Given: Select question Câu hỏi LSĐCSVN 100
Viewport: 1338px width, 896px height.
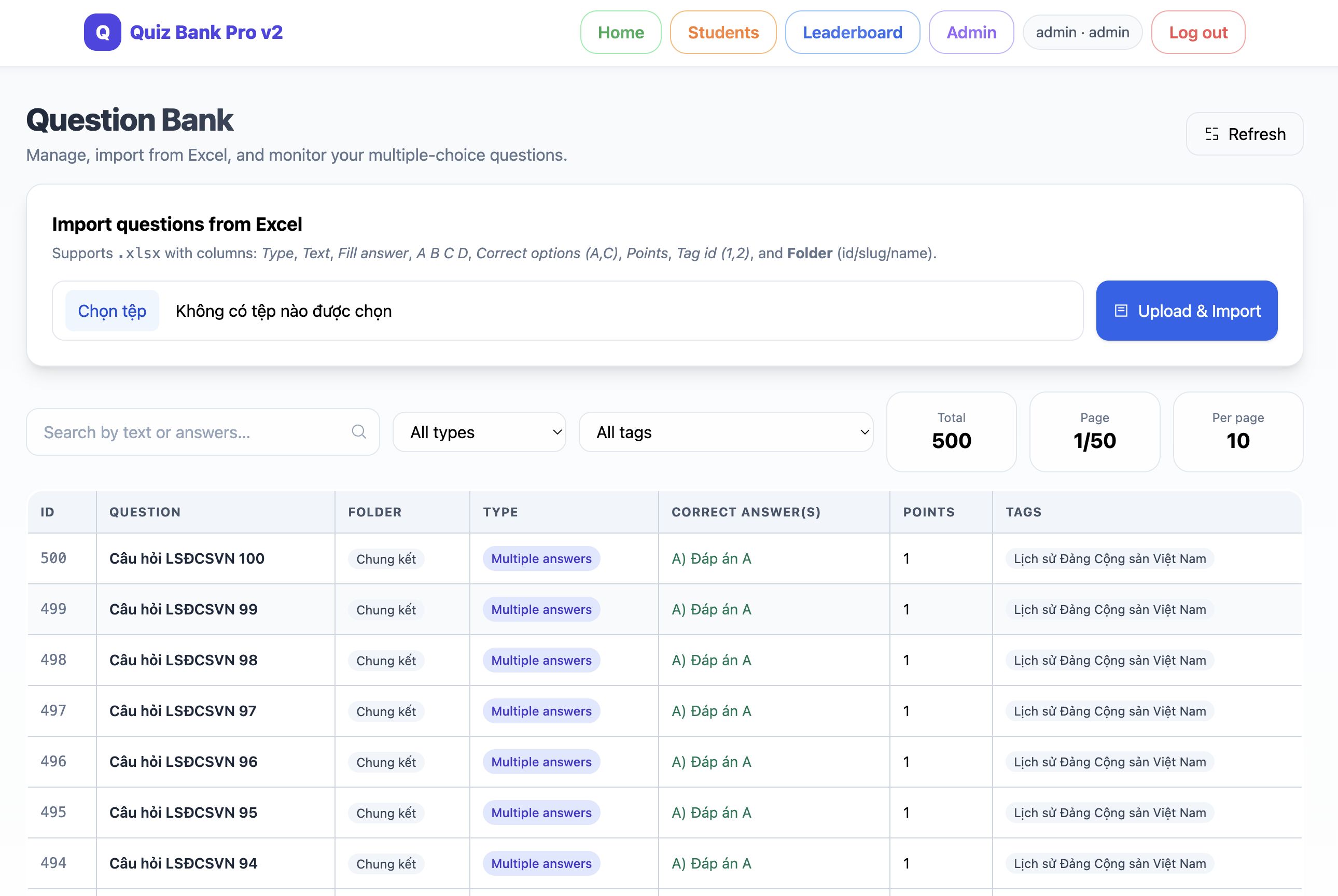Looking at the screenshot, I should (186, 558).
